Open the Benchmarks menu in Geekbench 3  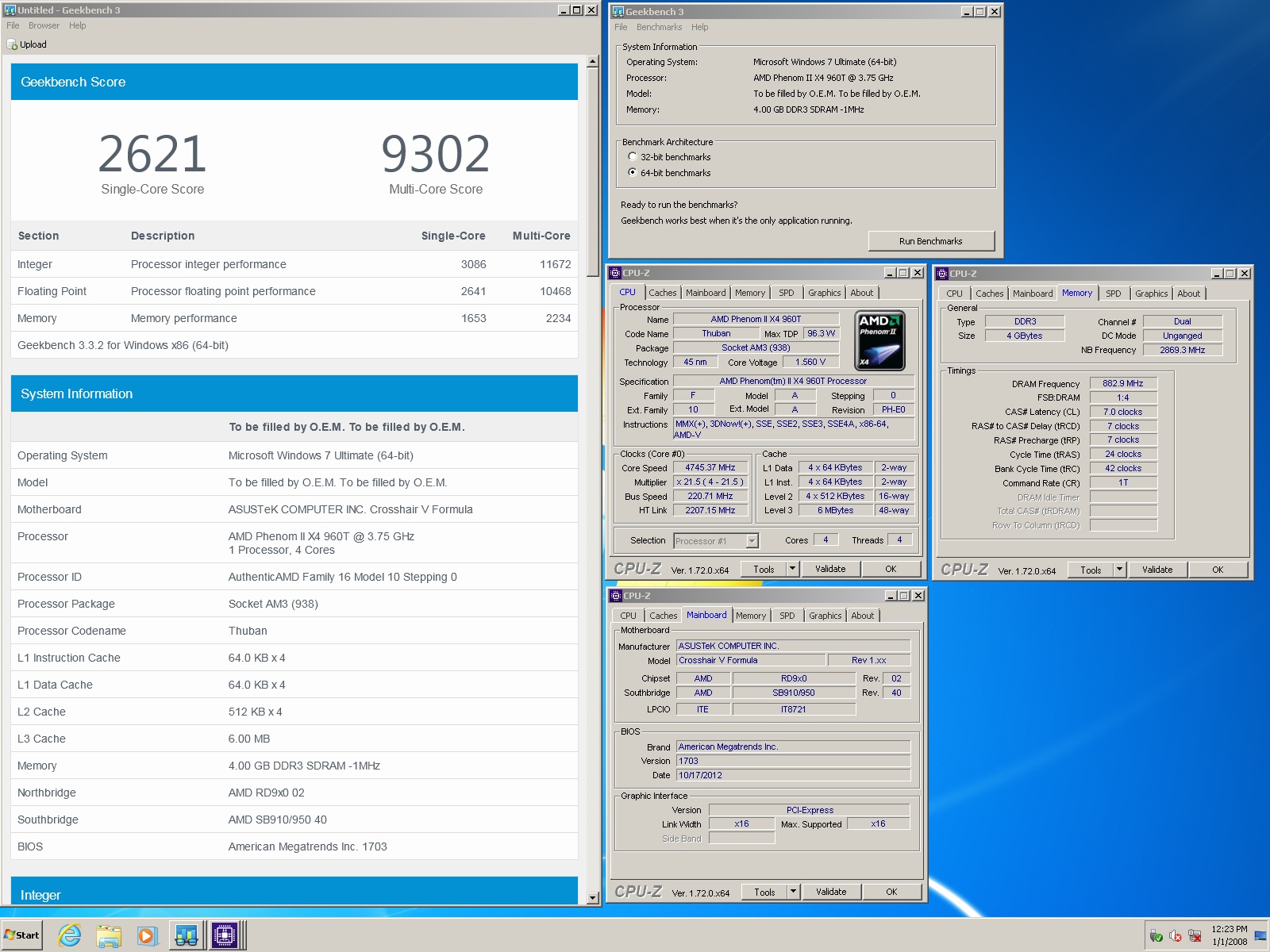click(659, 27)
